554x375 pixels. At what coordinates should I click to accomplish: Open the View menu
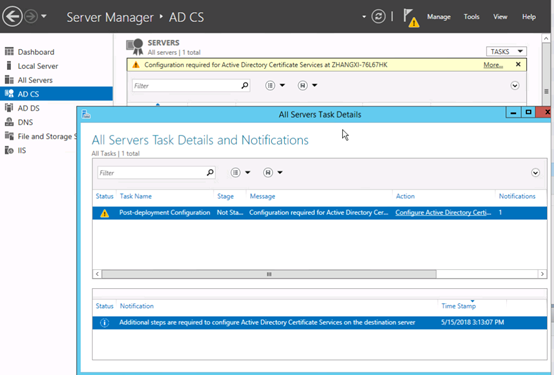[500, 17]
